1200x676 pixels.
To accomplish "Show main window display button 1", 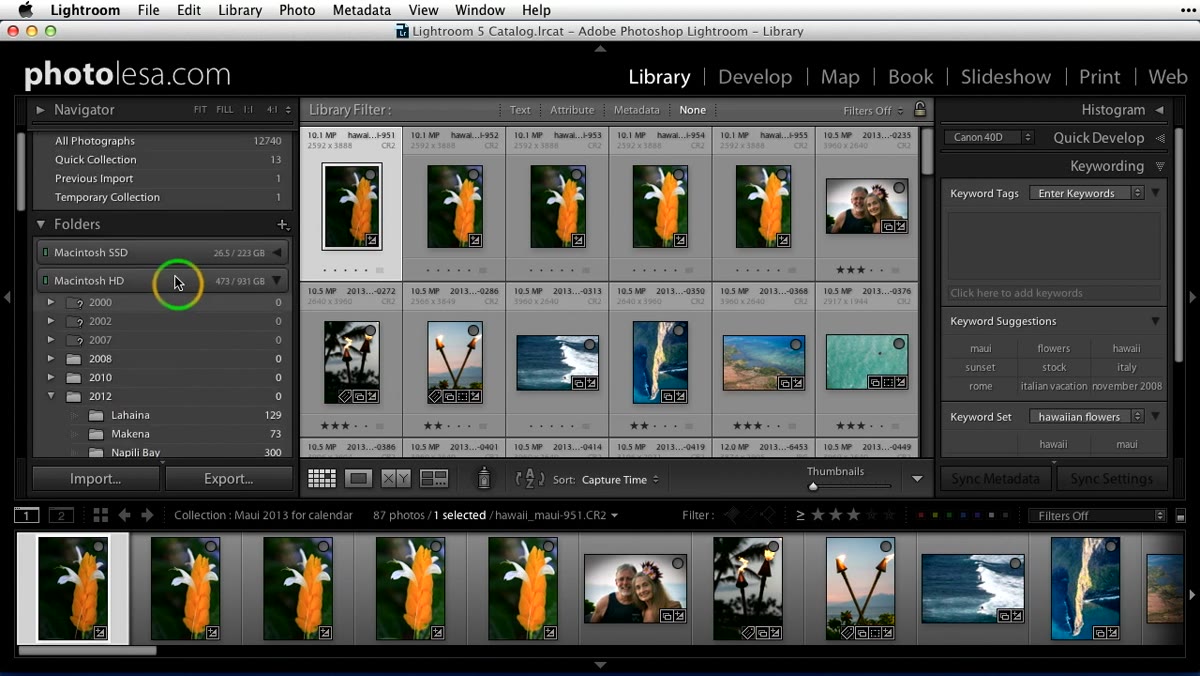I will (27, 515).
